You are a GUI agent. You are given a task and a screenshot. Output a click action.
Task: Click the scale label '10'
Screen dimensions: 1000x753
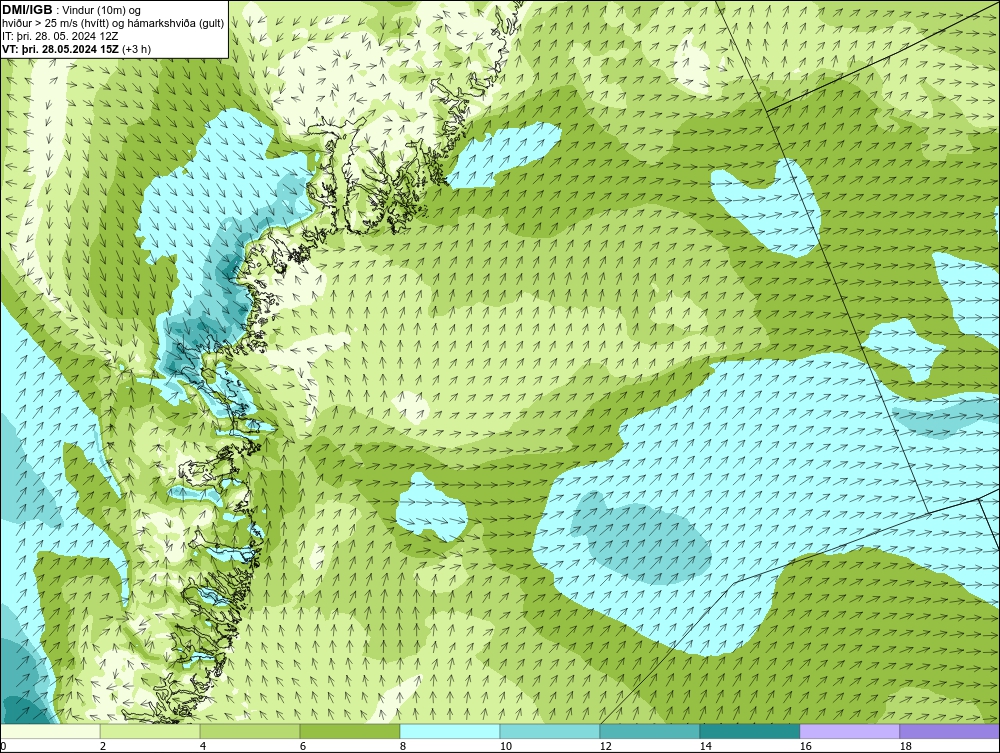coord(505,746)
